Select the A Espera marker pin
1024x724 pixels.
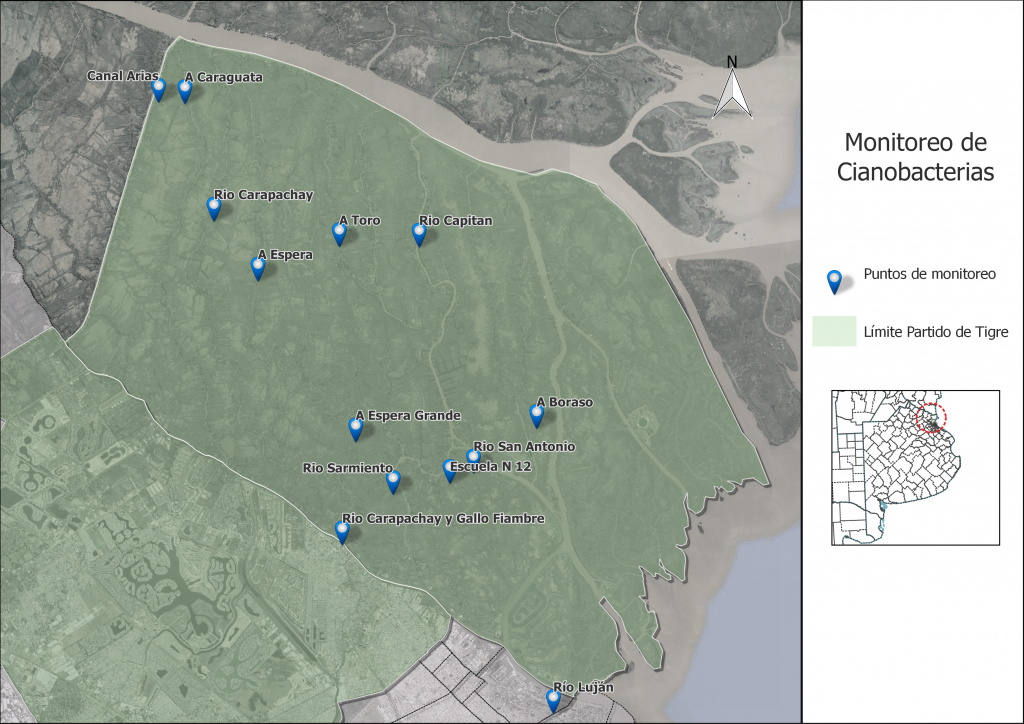point(258,268)
